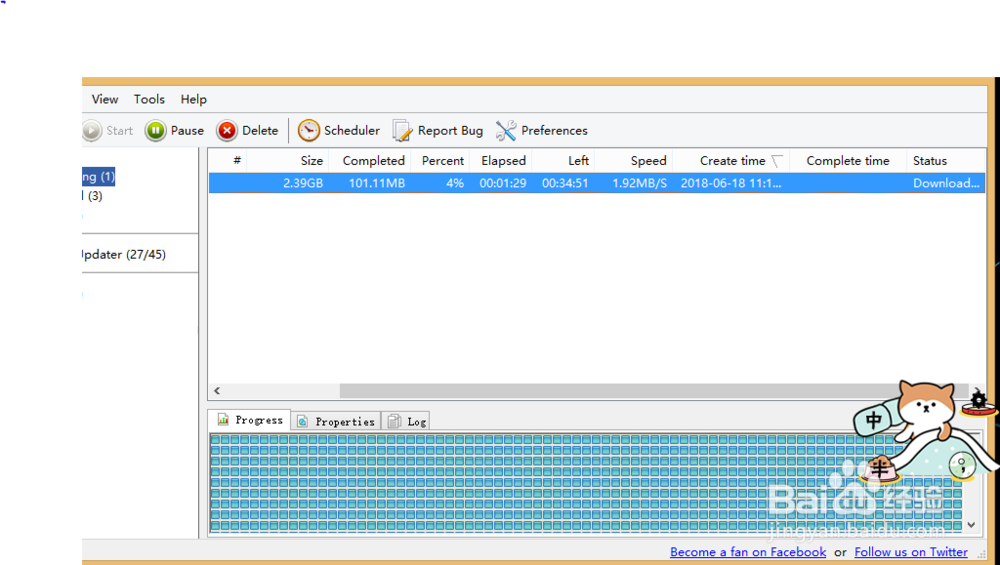Click the Pause toolbar button
This screenshot has height=565, width=1000.
coord(174,131)
